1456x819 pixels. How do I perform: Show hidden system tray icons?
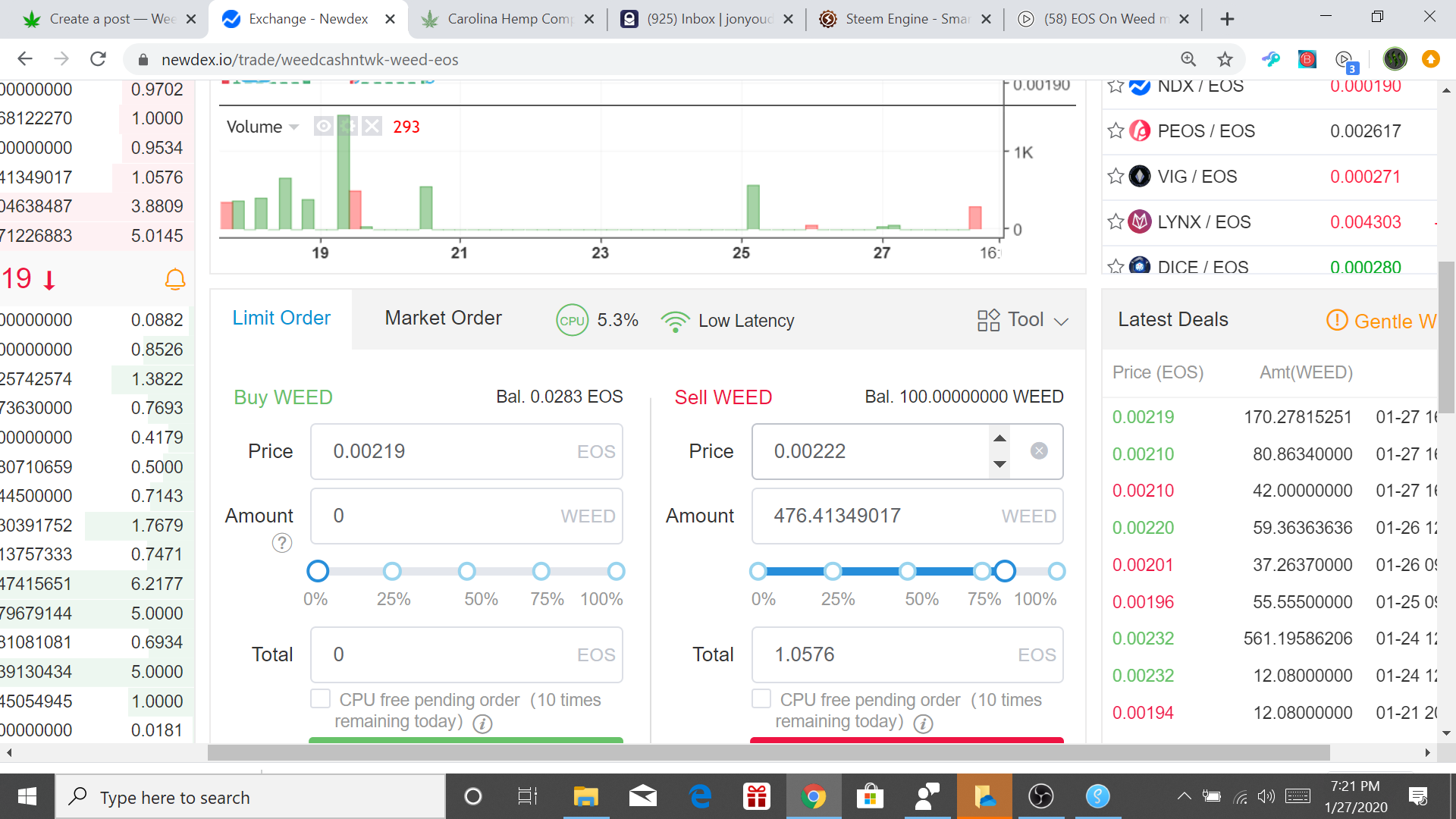(x=1184, y=796)
